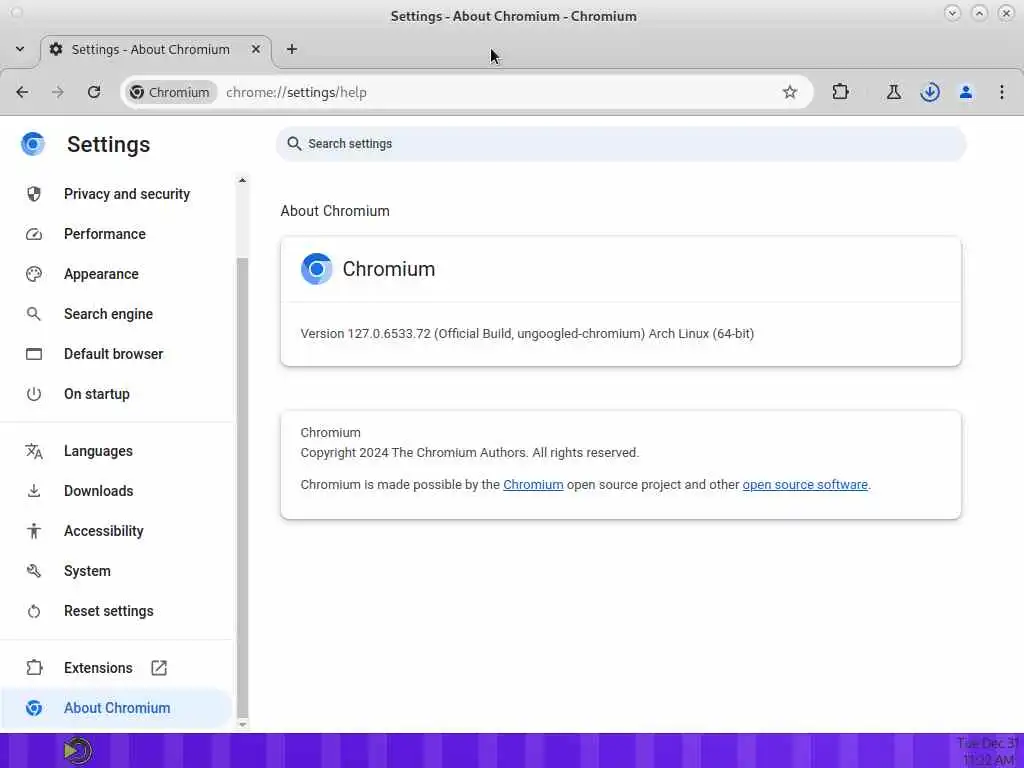The width and height of the screenshot is (1024, 768).
Task: Click the magnifier icon in Search settings
Action: (295, 144)
